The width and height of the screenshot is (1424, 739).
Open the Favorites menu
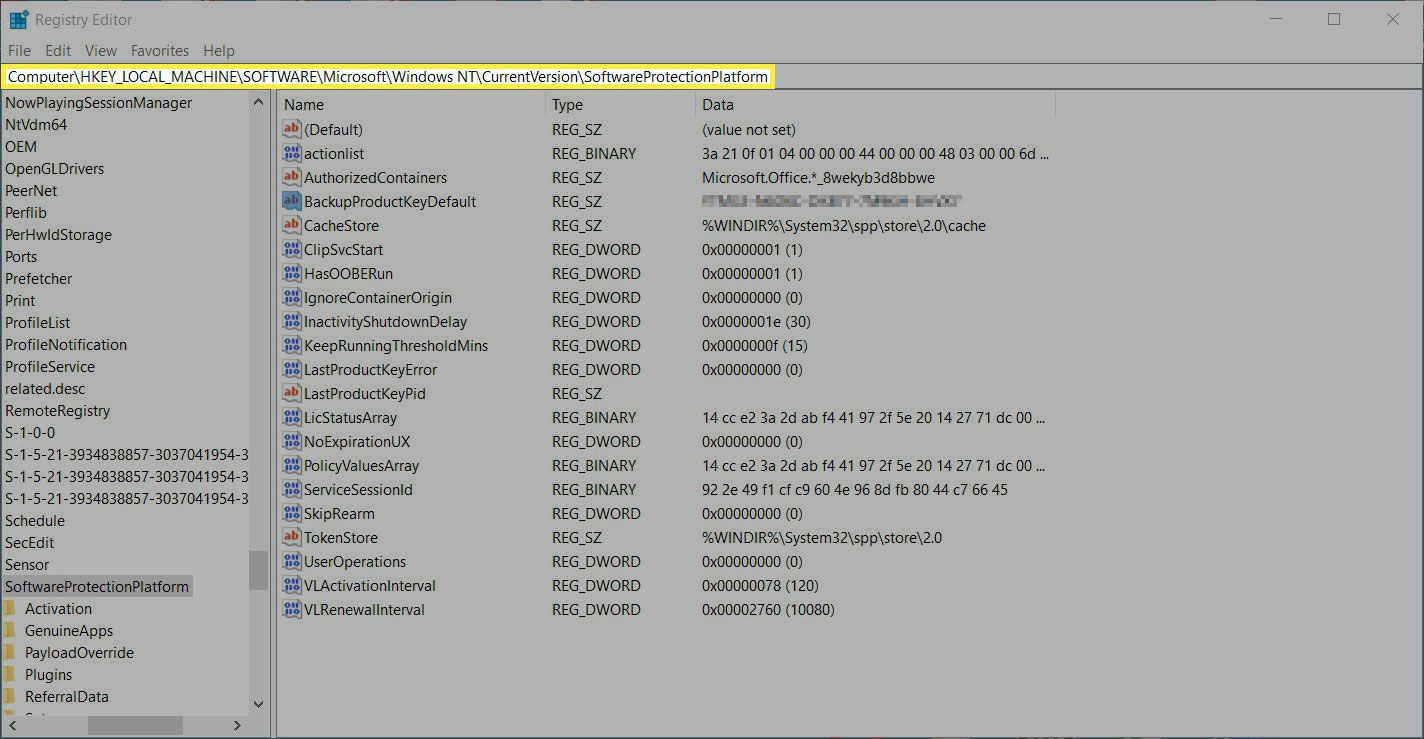[159, 50]
